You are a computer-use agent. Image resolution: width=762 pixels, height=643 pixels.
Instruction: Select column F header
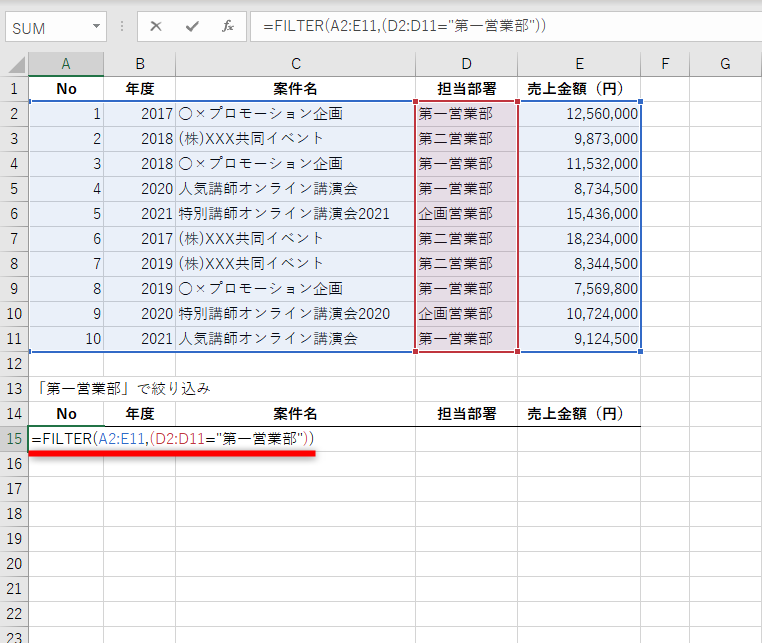click(x=665, y=64)
